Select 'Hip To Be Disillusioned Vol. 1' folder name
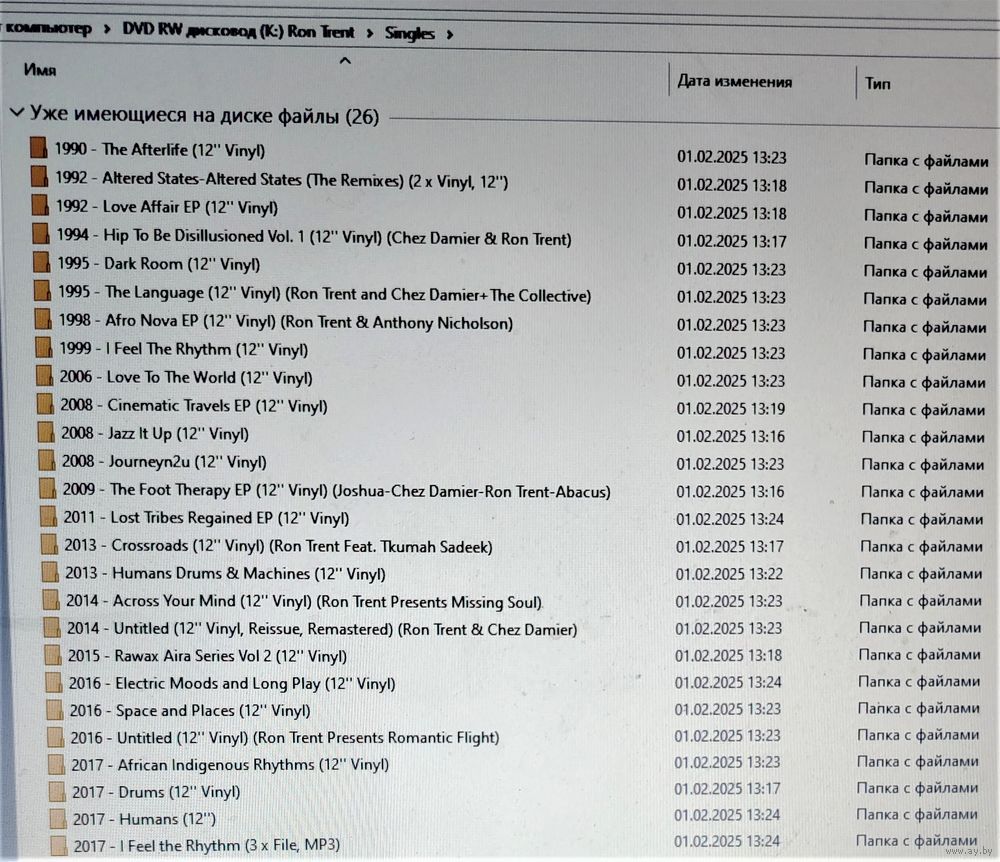Image resolution: width=1000 pixels, height=862 pixels. (314, 237)
